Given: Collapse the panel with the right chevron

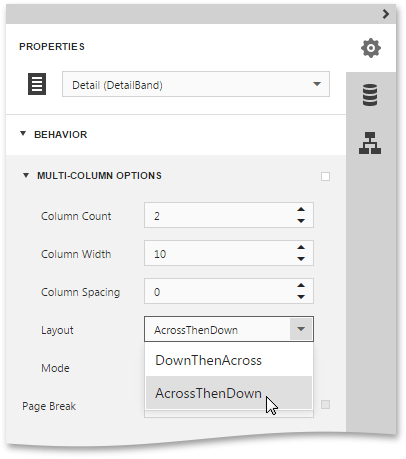Looking at the screenshot, I should click(386, 14).
